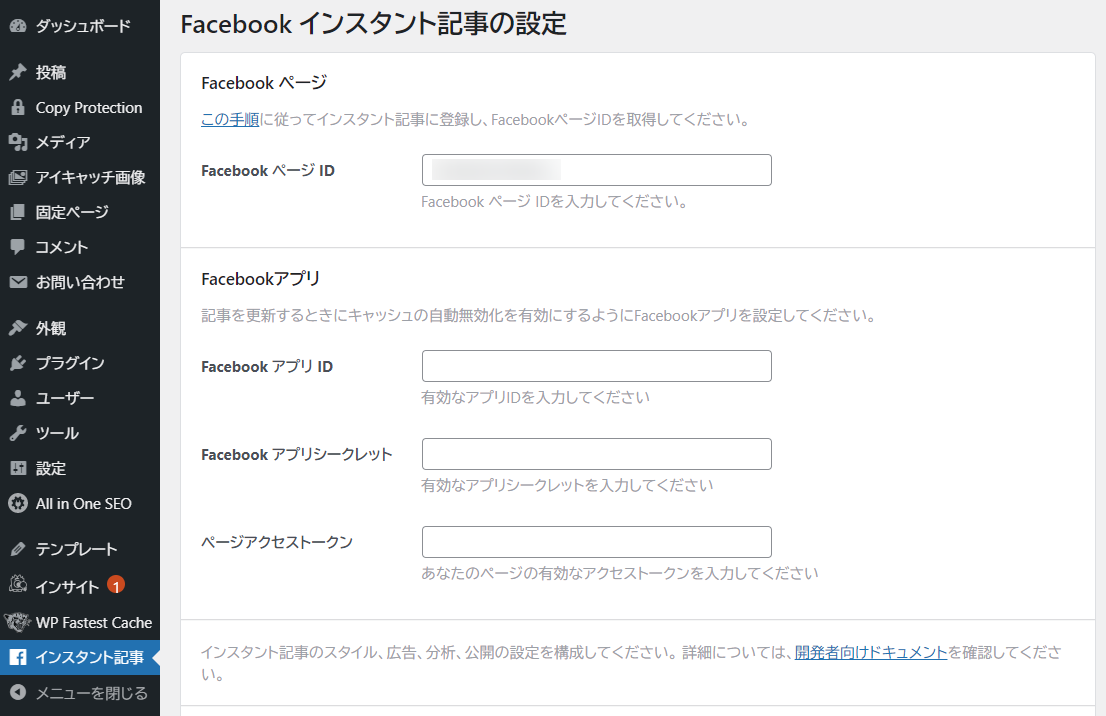Click the images icon beside アイキャッチ画像

click(18, 177)
